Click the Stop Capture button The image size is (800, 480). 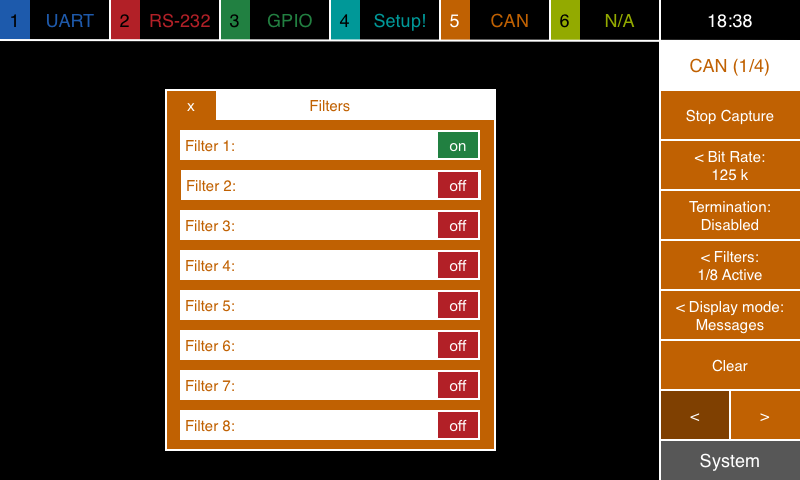730,115
